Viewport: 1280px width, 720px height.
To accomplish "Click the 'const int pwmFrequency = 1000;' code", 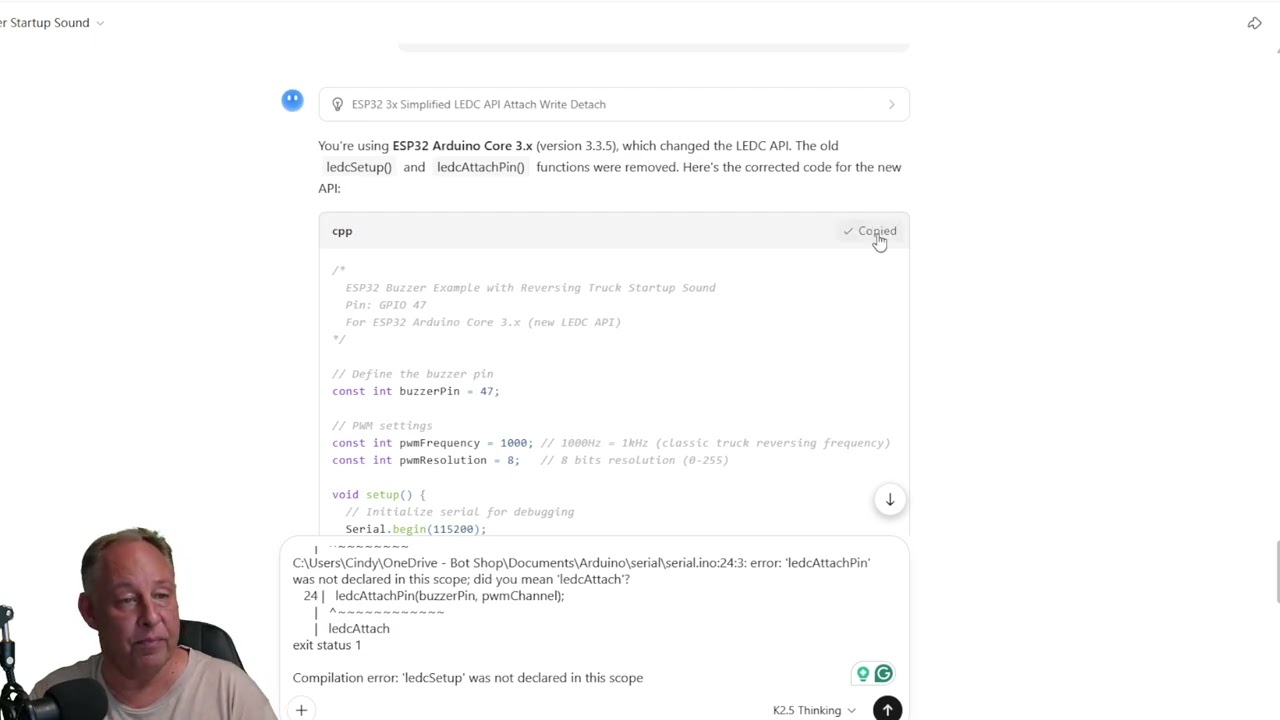I will click(x=432, y=443).
